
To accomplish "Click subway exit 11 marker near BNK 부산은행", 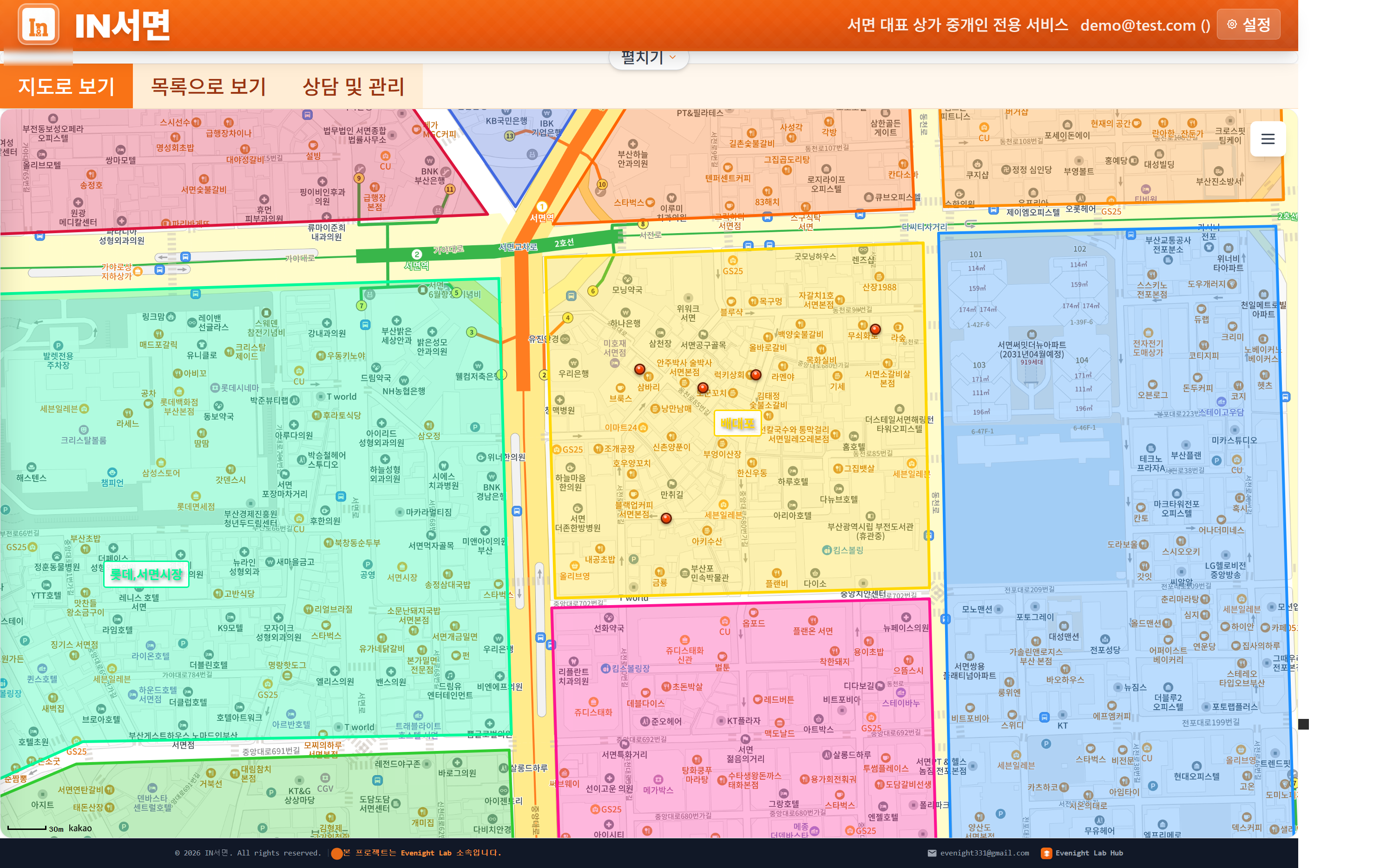I will (450, 189).
